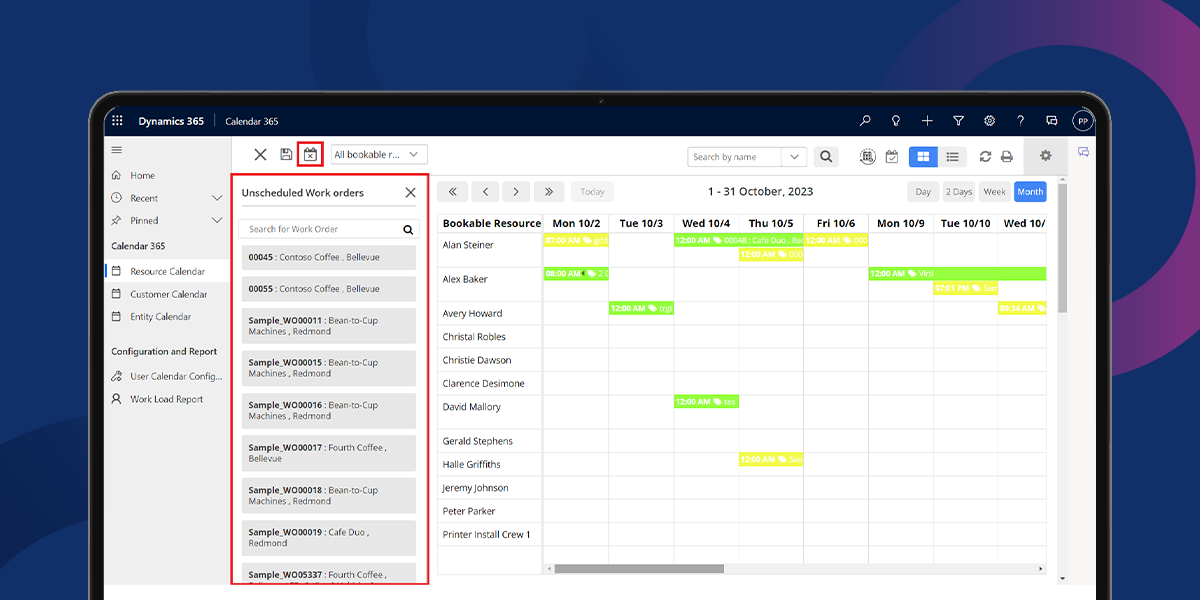1200x600 pixels.
Task: Click the Today button
Action: tap(592, 191)
